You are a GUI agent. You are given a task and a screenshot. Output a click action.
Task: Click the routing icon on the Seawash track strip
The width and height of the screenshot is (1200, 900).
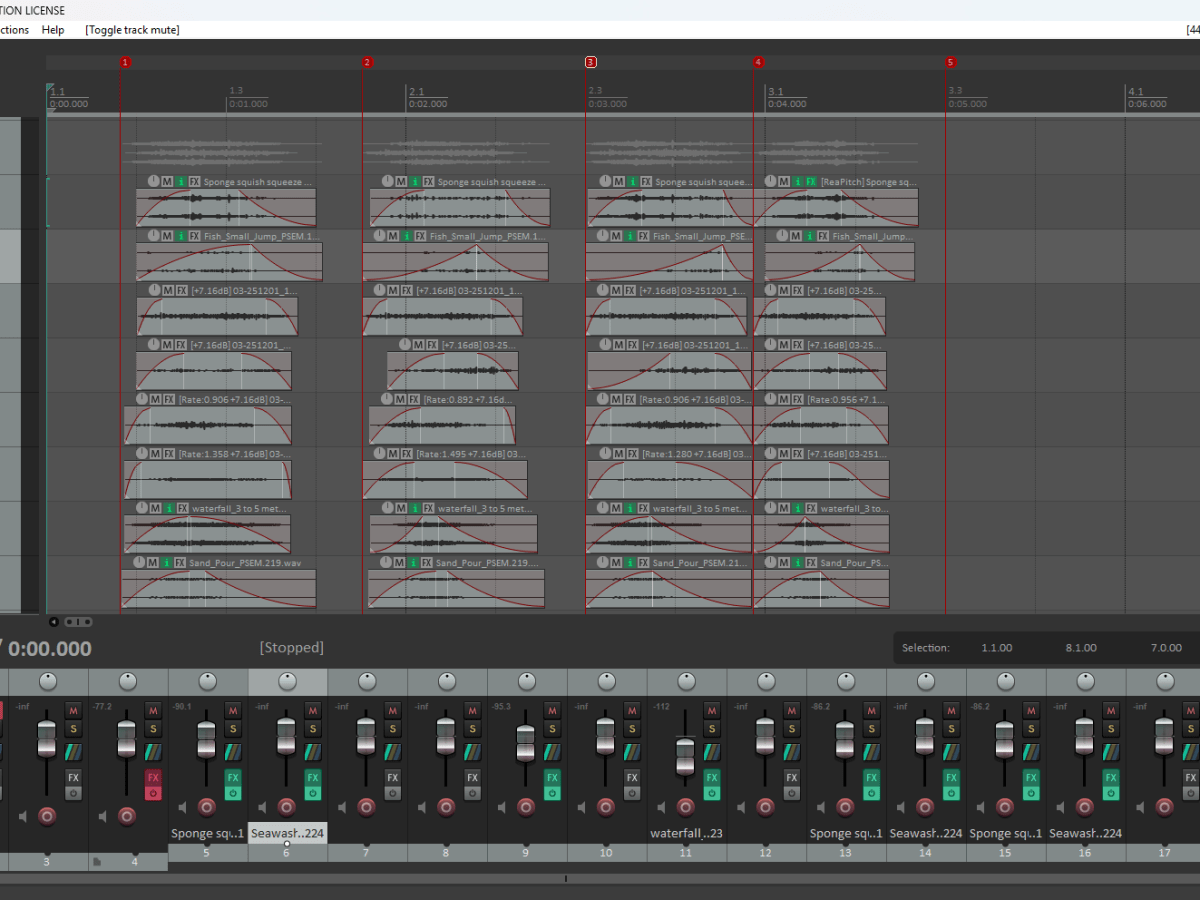click(313, 752)
